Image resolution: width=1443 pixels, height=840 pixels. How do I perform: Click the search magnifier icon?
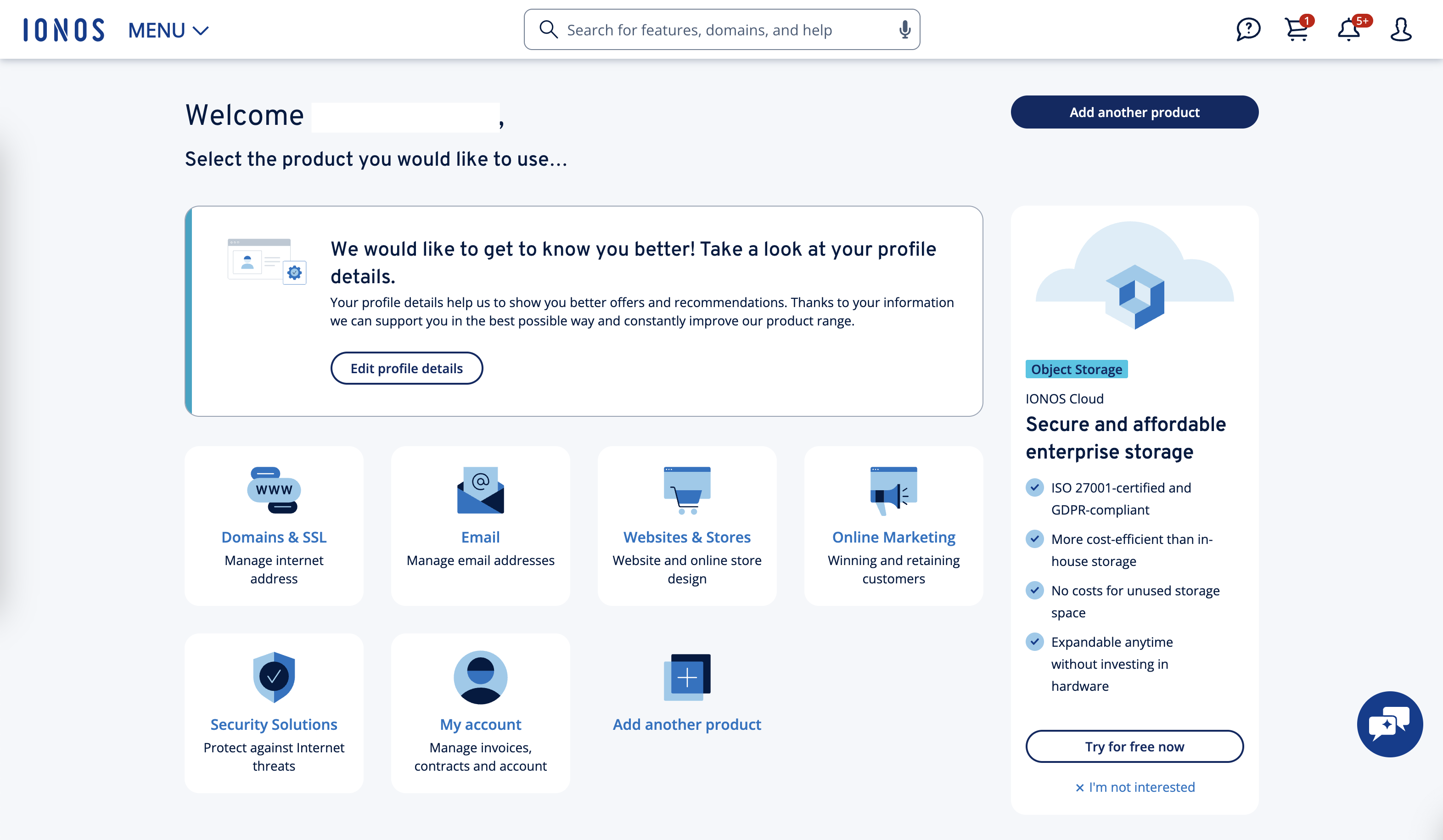(x=548, y=29)
